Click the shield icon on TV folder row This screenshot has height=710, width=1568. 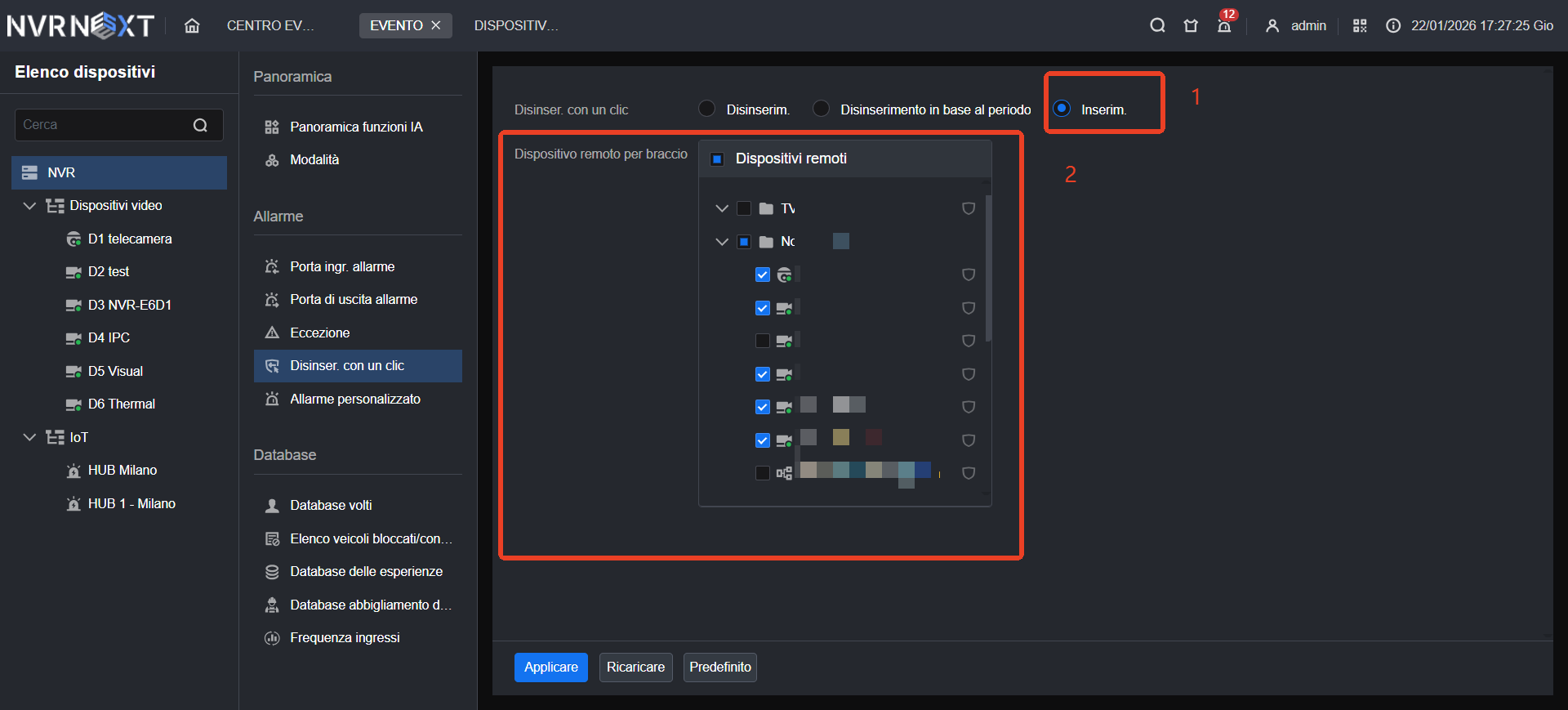pyautogui.click(x=969, y=208)
